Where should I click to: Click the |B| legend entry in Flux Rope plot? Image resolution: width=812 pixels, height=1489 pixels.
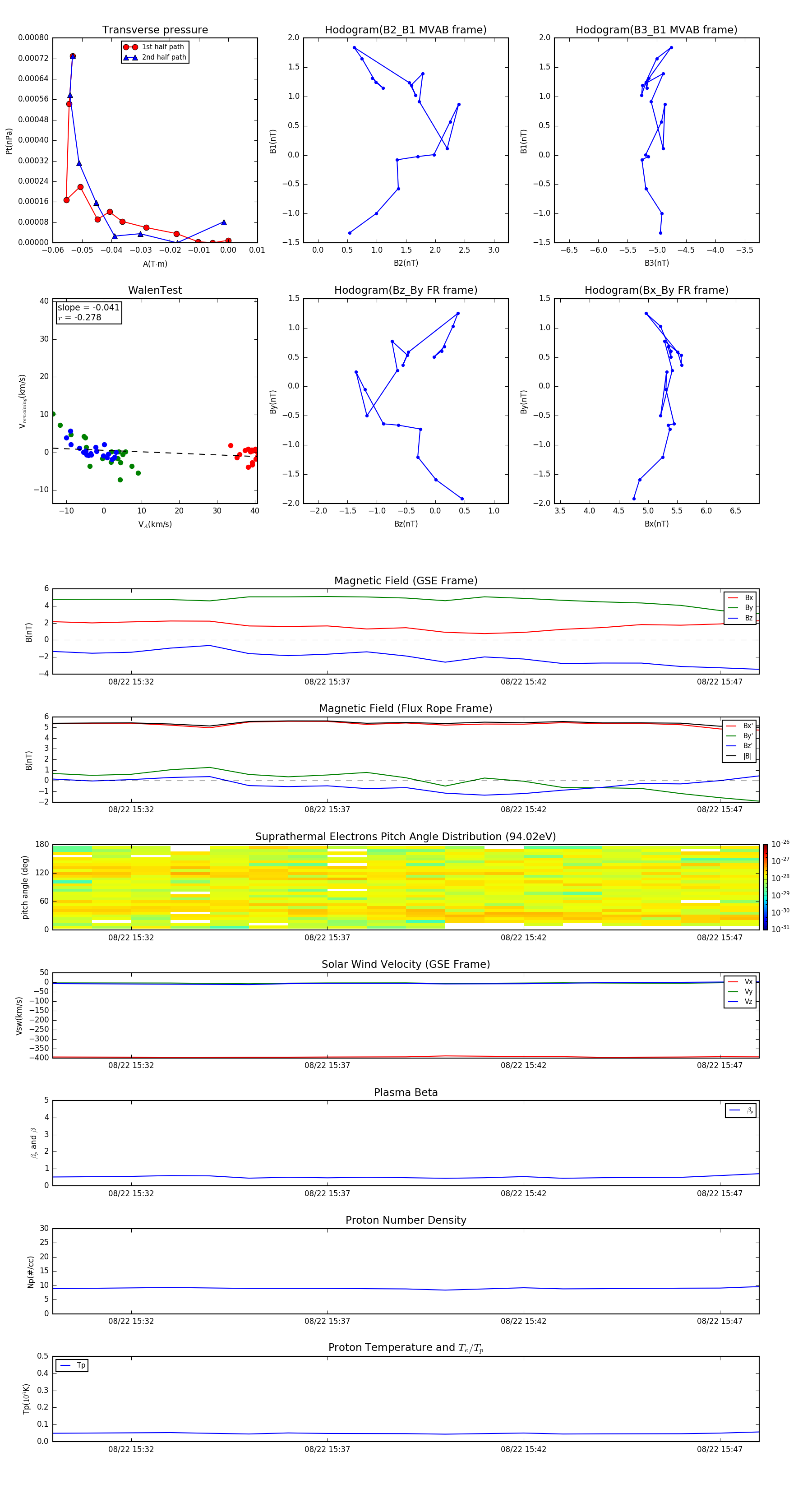[x=740, y=756]
